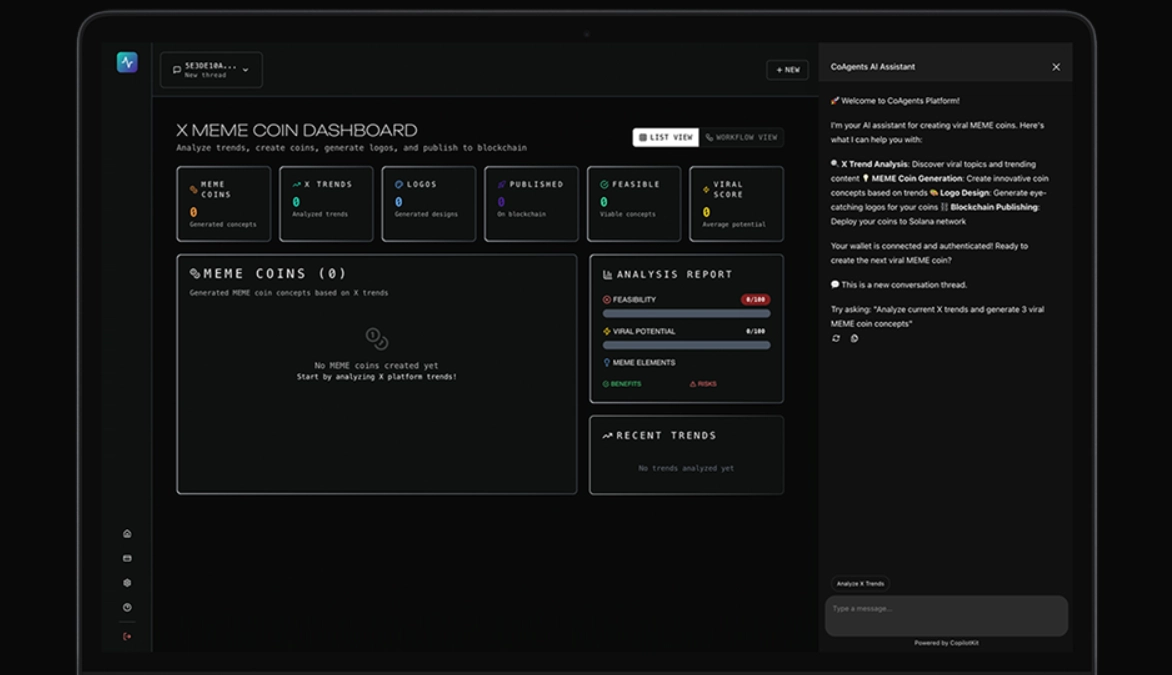Screen dimensions: 1172x675
Task: Click the regenerate response icon in chat
Action: (x=836, y=339)
